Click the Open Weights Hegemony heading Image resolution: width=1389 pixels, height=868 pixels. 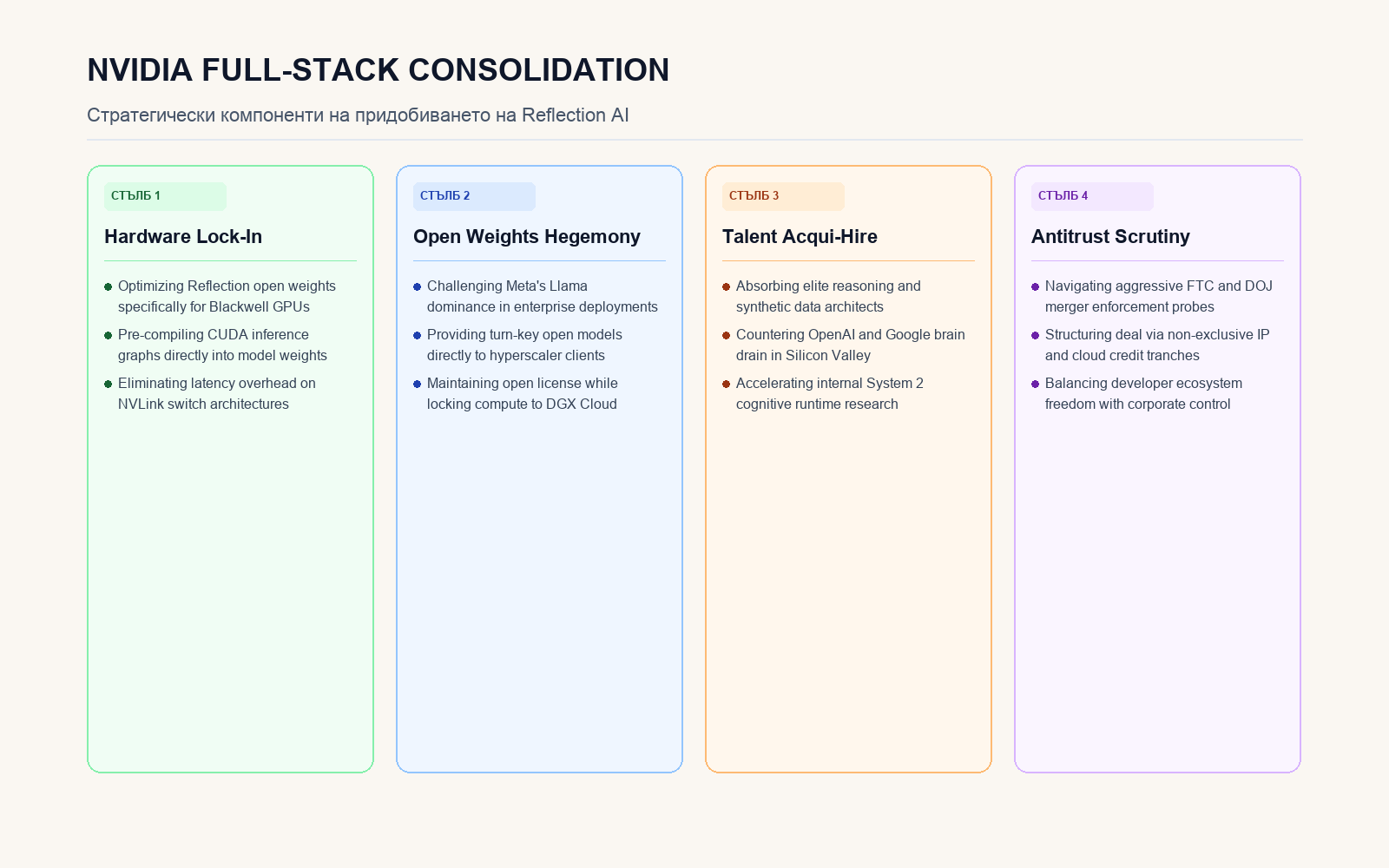(527, 236)
